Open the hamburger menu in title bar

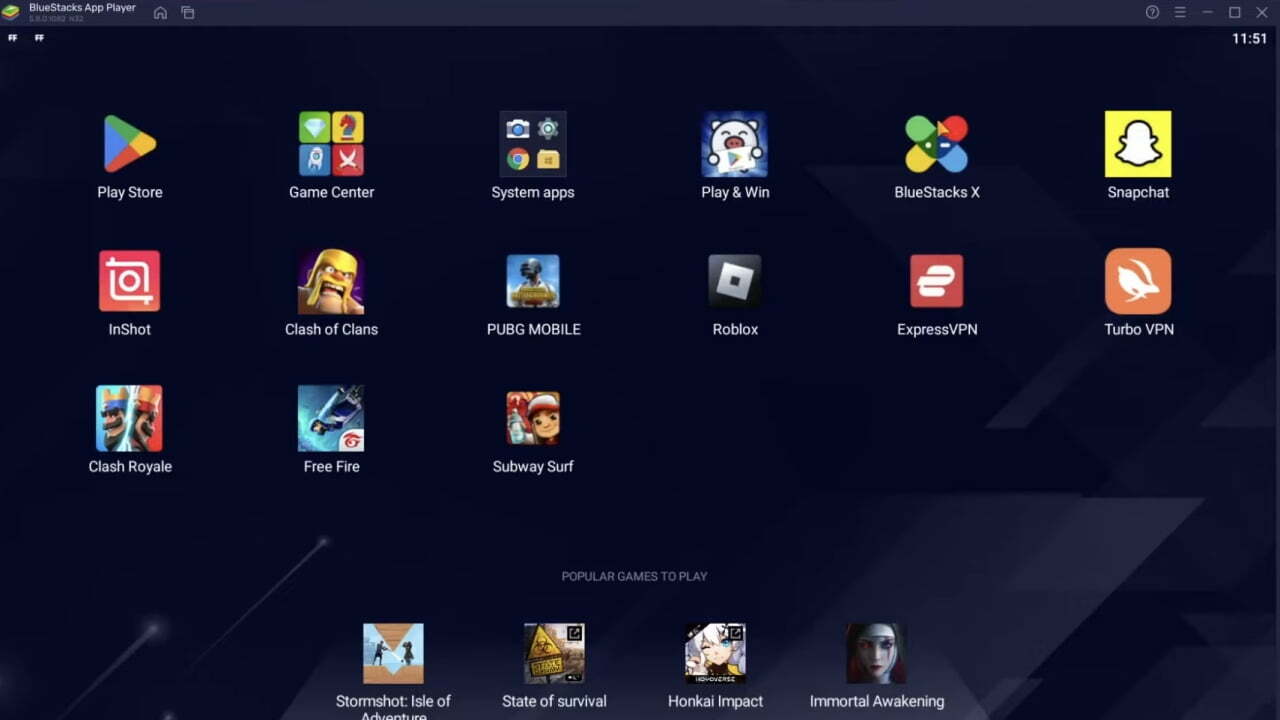click(x=1180, y=12)
